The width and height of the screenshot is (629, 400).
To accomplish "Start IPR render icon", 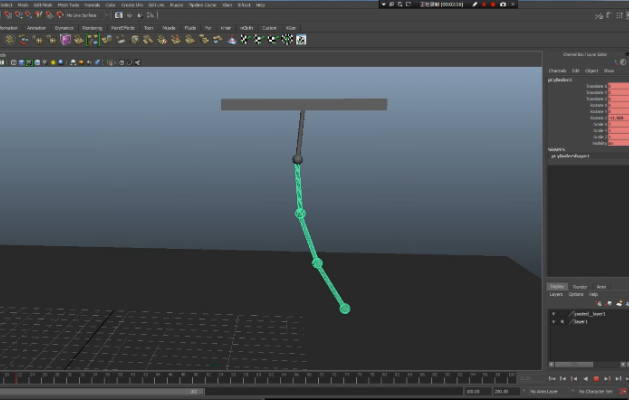I will click(140, 15).
